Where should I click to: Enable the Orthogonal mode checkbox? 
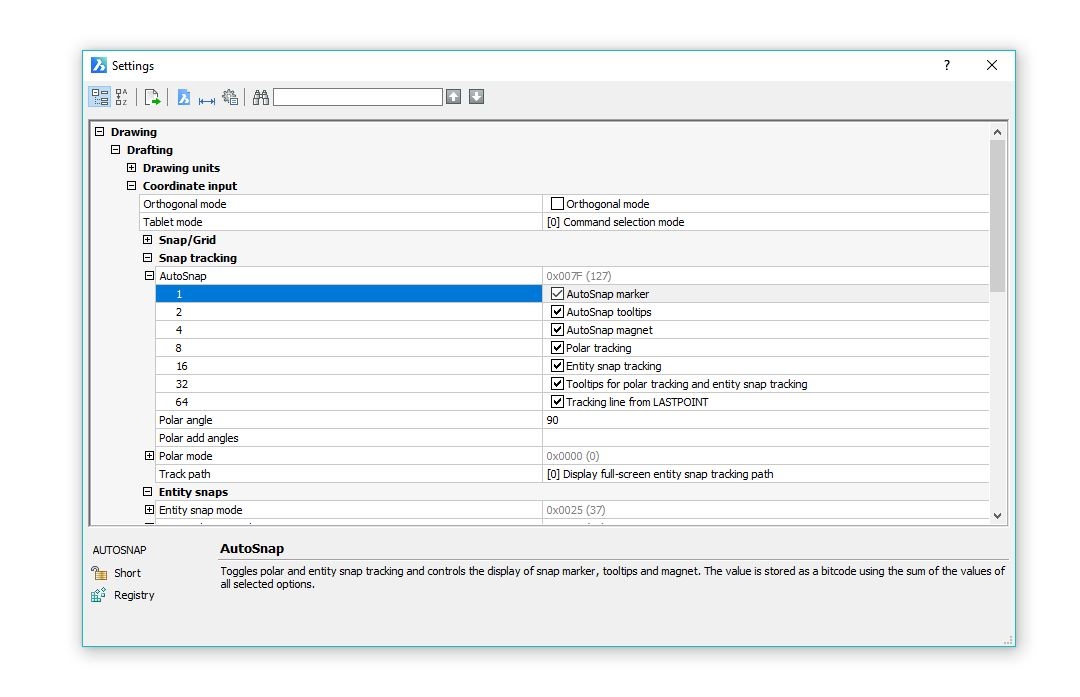pos(557,204)
